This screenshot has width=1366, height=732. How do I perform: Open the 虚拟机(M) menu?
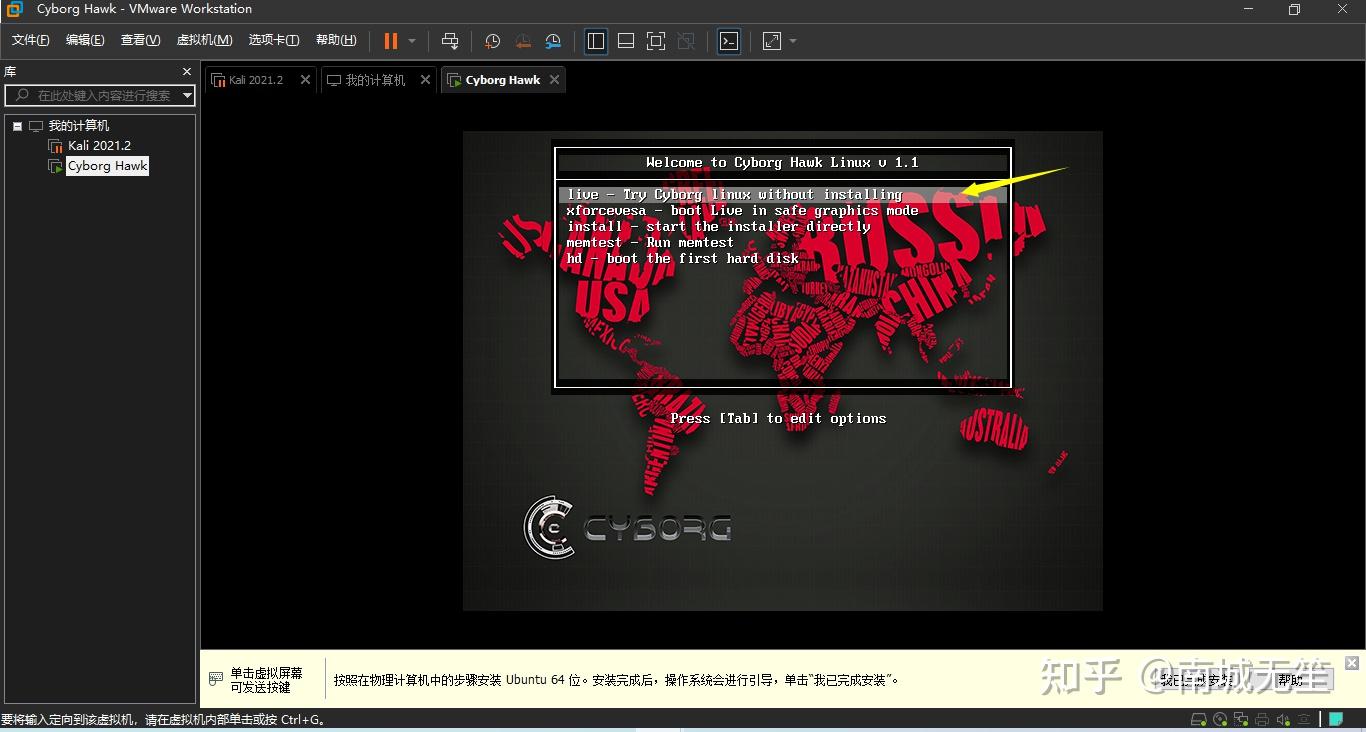pyautogui.click(x=205, y=40)
